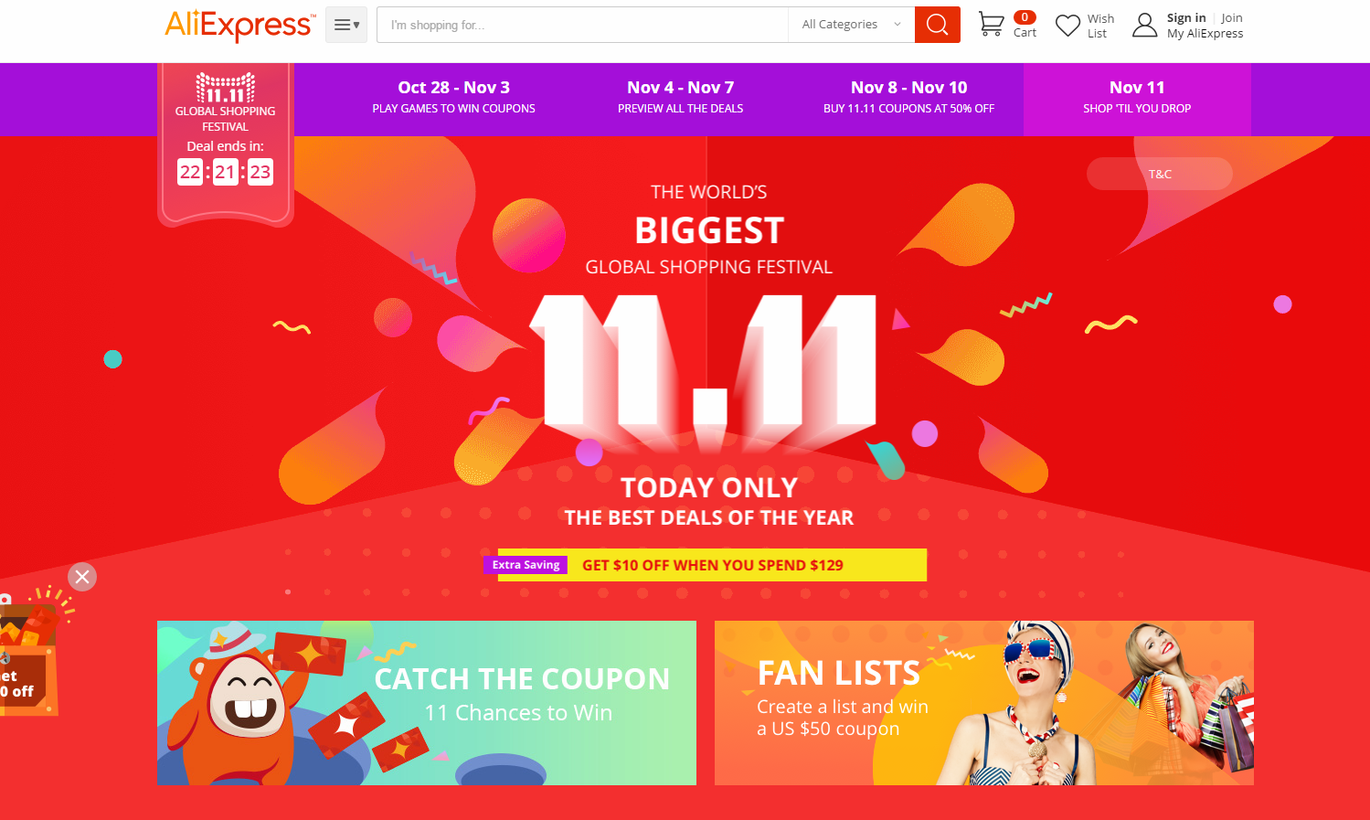Close the floating coupon popup
The width and height of the screenshot is (1370, 820).
tap(82, 577)
